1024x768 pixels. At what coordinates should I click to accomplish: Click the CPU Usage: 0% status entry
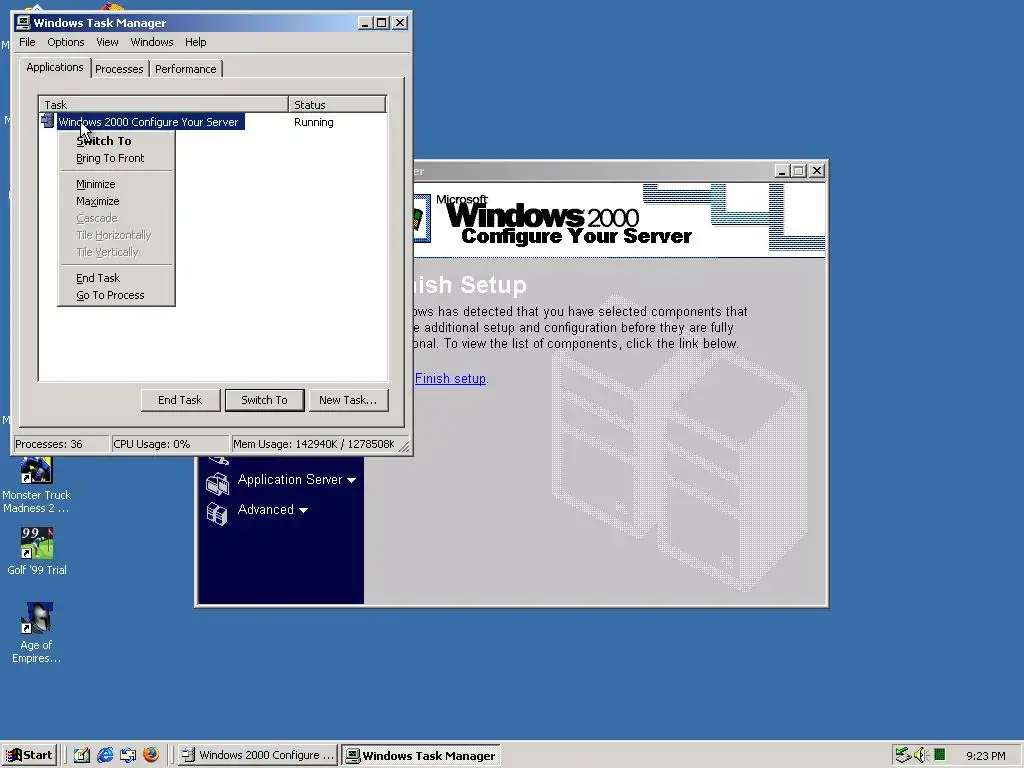pos(169,444)
